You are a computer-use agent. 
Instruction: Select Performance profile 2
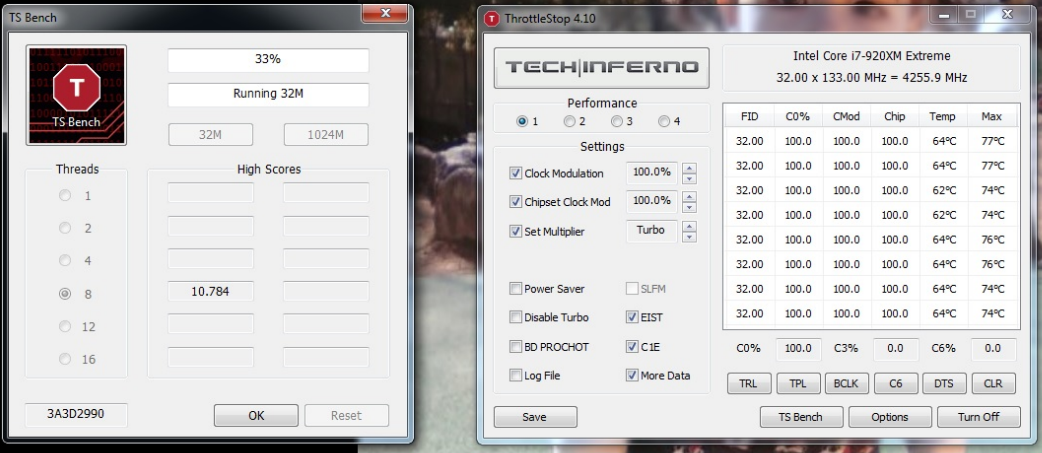[x=569, y=122]
